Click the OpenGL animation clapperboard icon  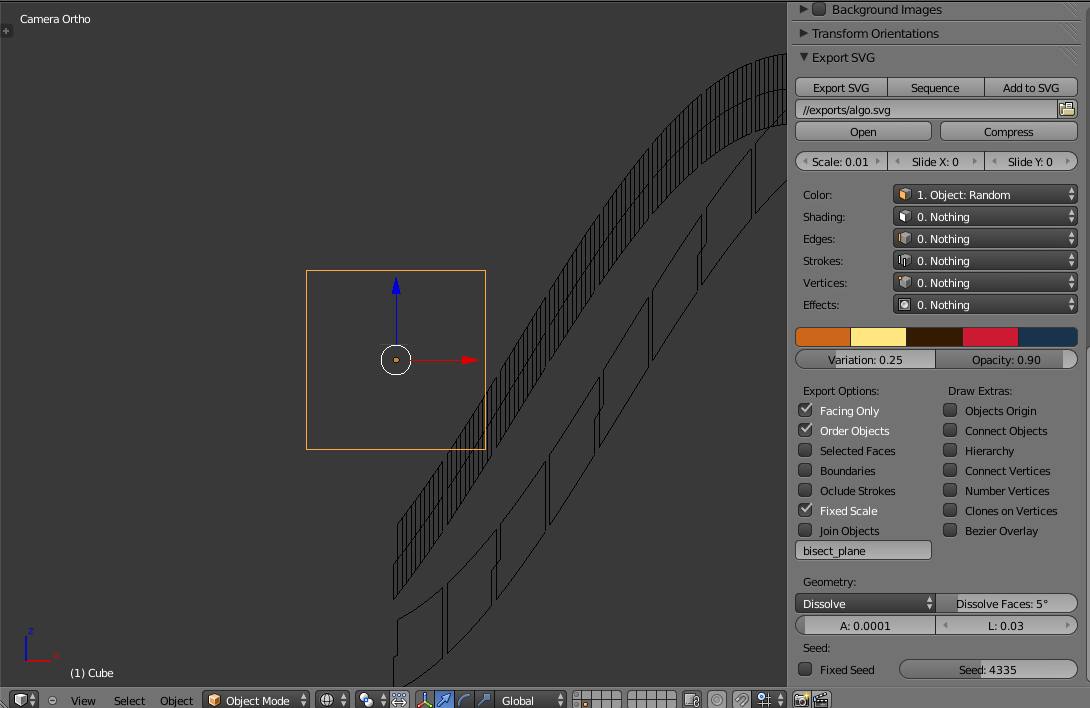[821, 700]
